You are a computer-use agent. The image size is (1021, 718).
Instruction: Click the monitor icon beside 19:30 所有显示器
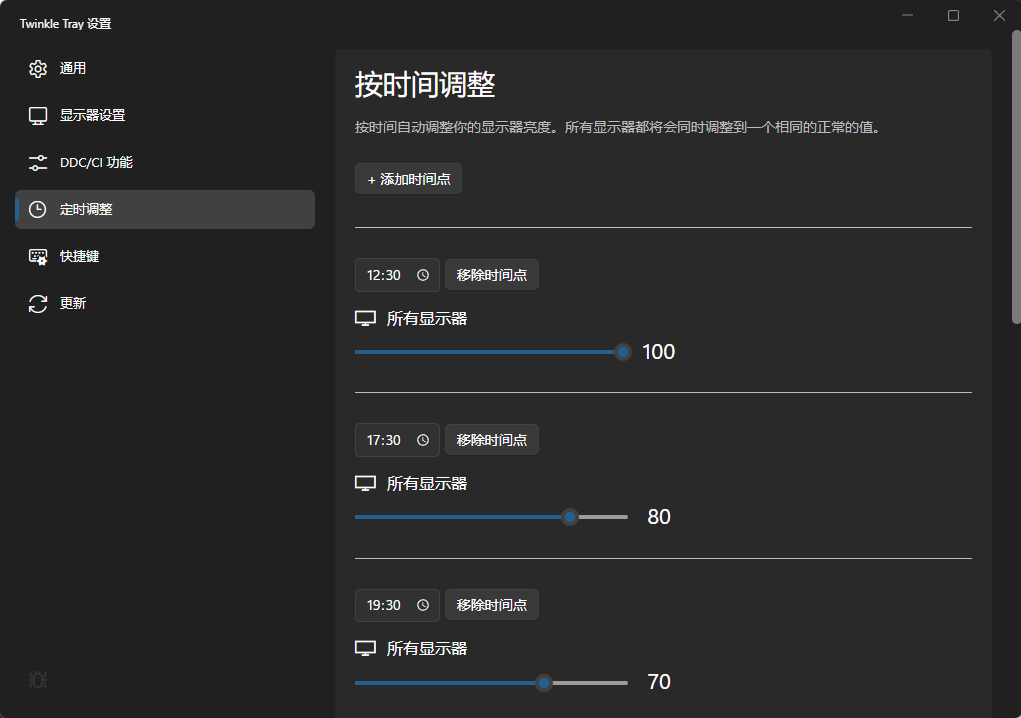coord(365,647)
